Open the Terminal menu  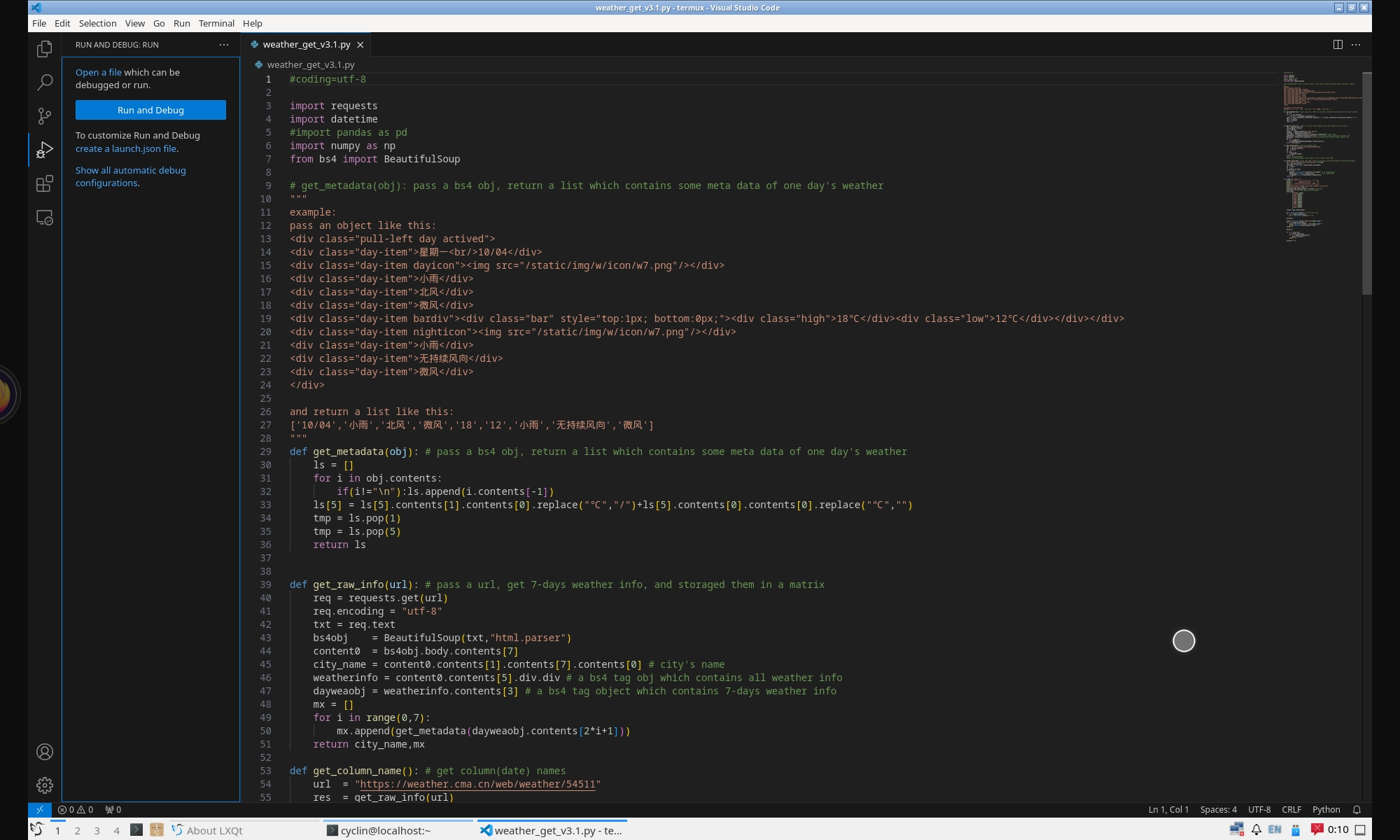[216, 23]
